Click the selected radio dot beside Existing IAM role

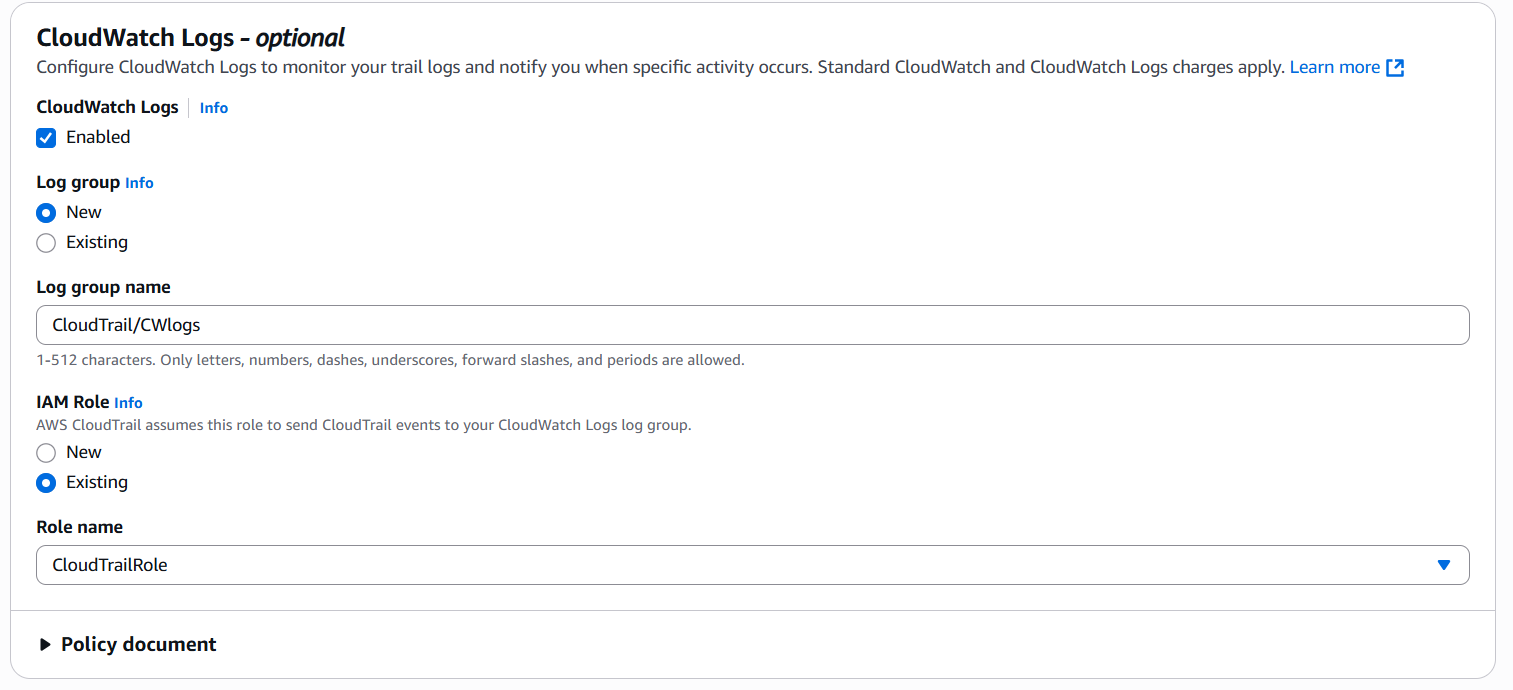[45, 482]
